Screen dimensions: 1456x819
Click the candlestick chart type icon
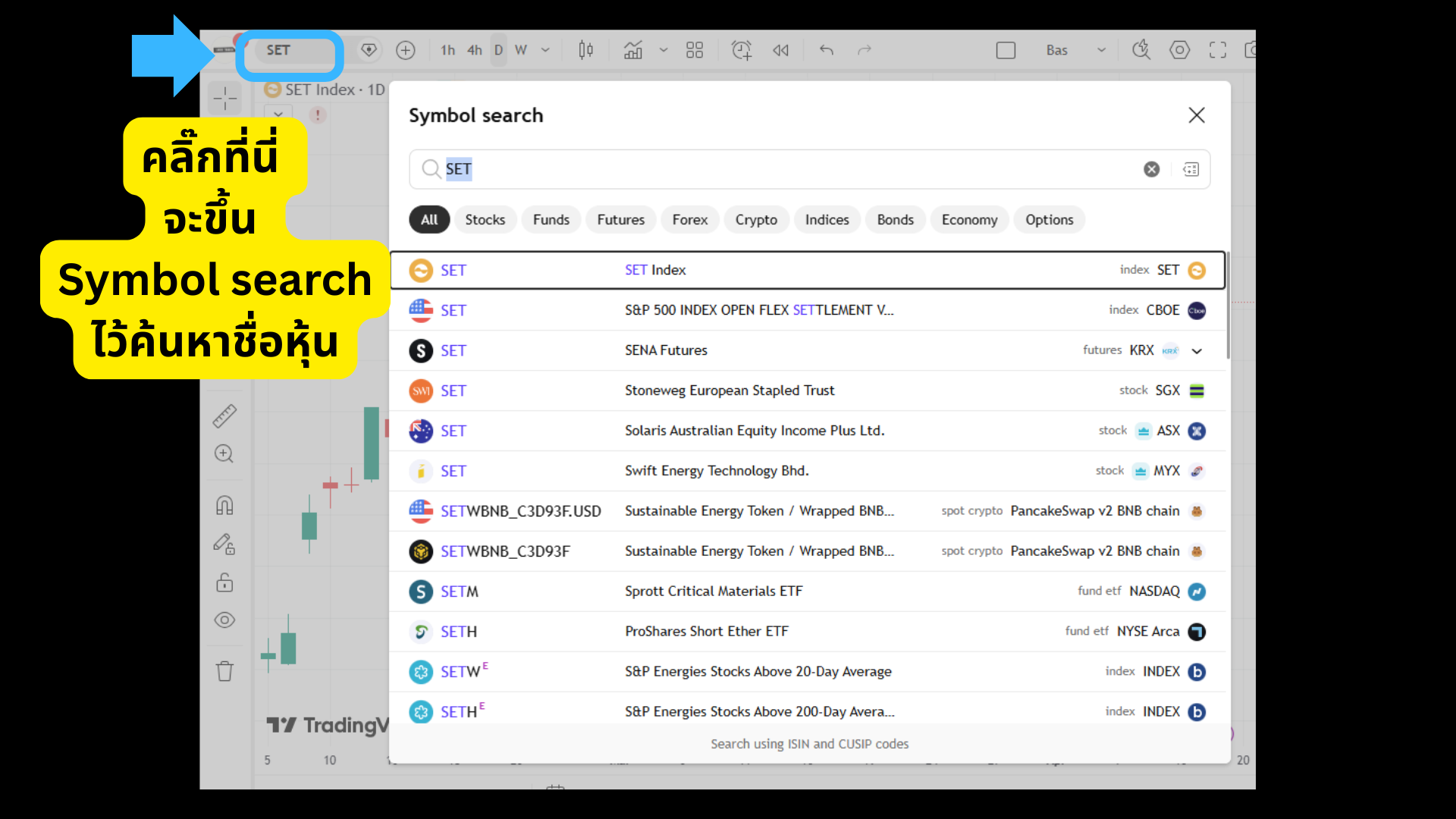[x=585, y=50]
